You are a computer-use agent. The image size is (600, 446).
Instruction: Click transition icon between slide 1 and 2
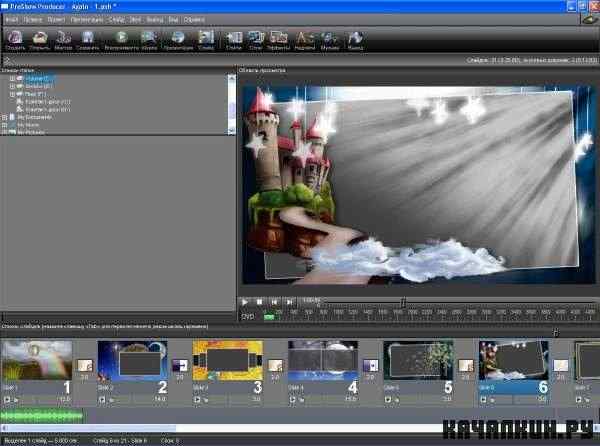point(85,365)
